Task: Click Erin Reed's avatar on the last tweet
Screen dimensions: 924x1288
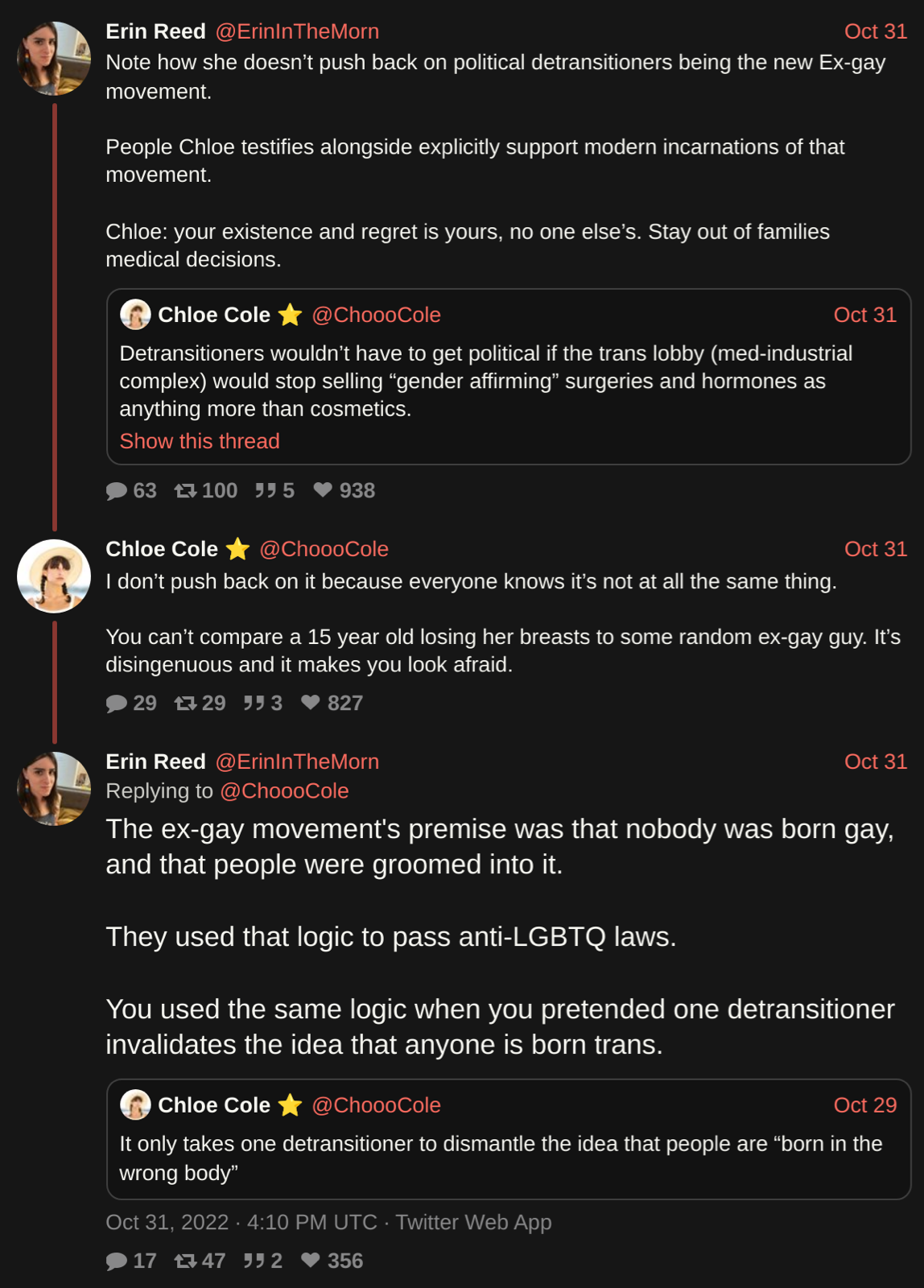Action: tap(54, 789)
